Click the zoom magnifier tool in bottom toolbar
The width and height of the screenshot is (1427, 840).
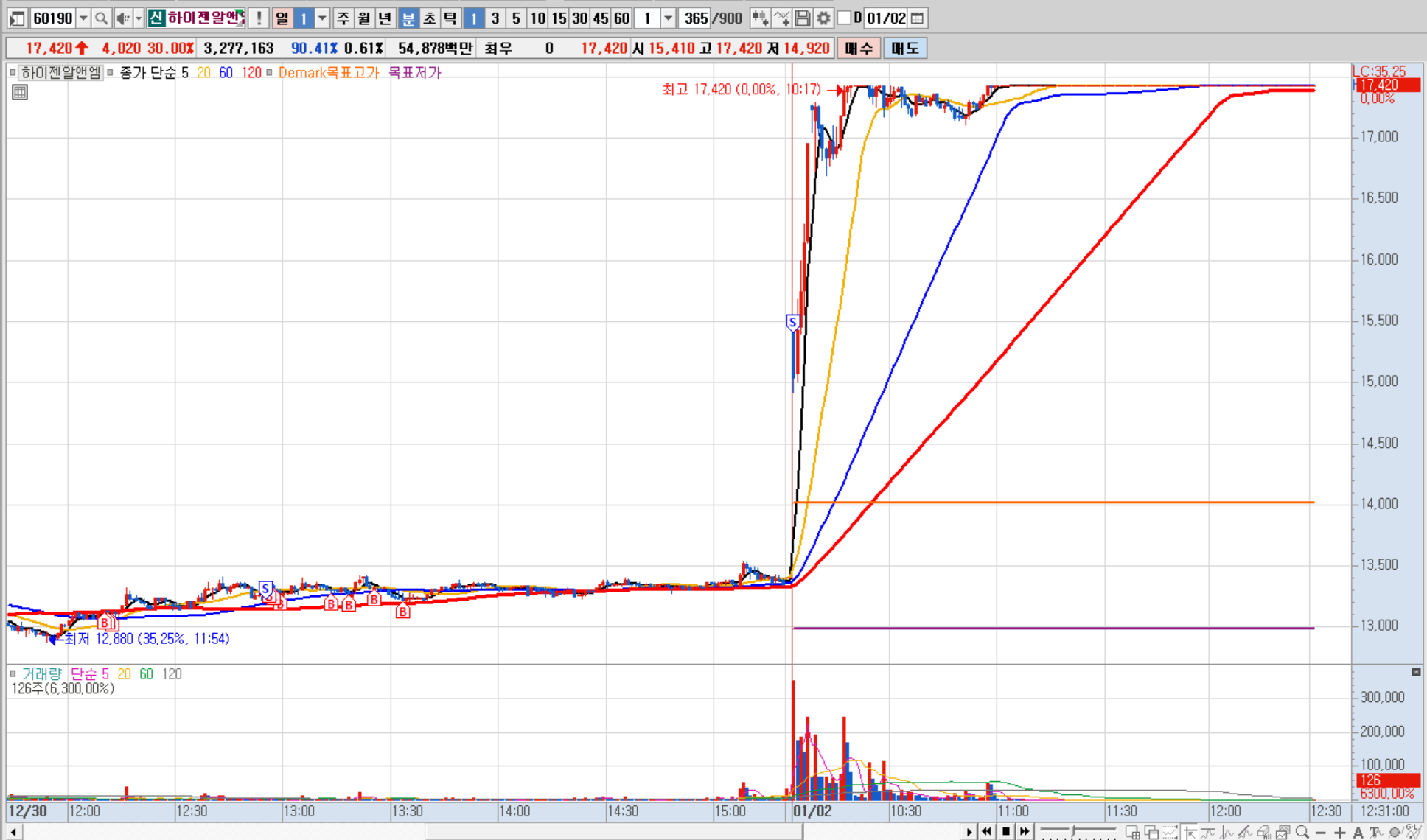point(1302,832)
